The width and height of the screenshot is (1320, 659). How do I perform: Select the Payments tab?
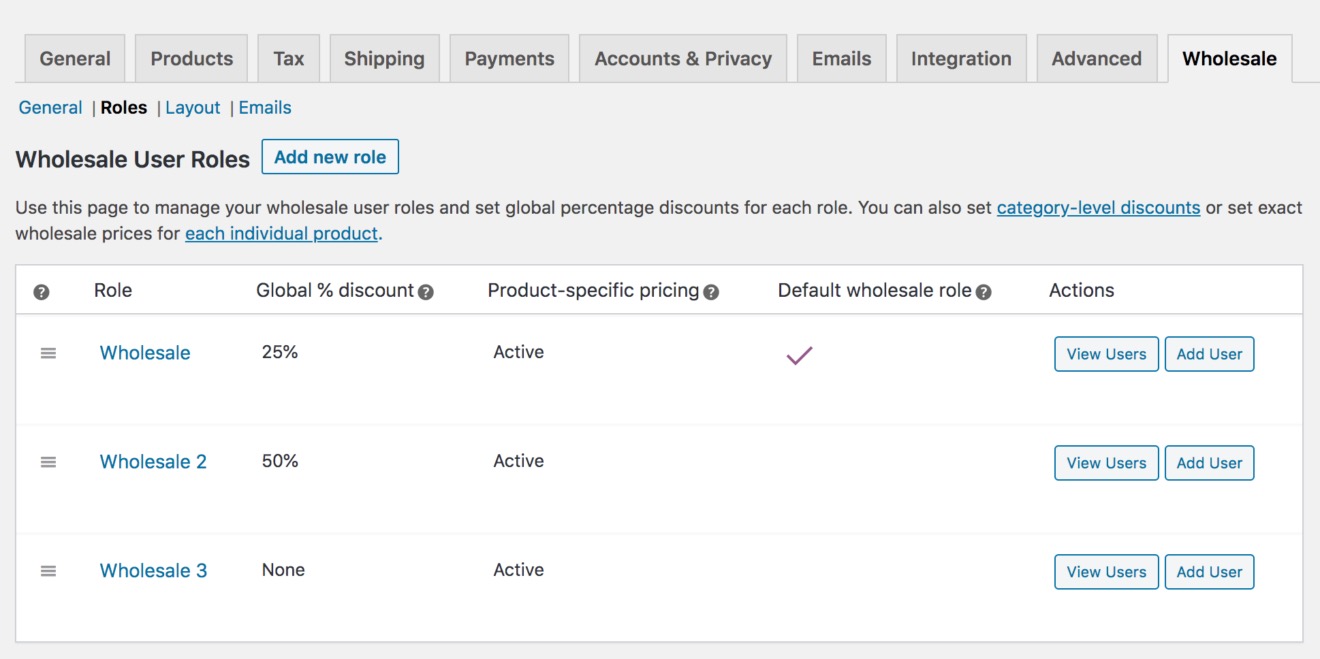509,59
